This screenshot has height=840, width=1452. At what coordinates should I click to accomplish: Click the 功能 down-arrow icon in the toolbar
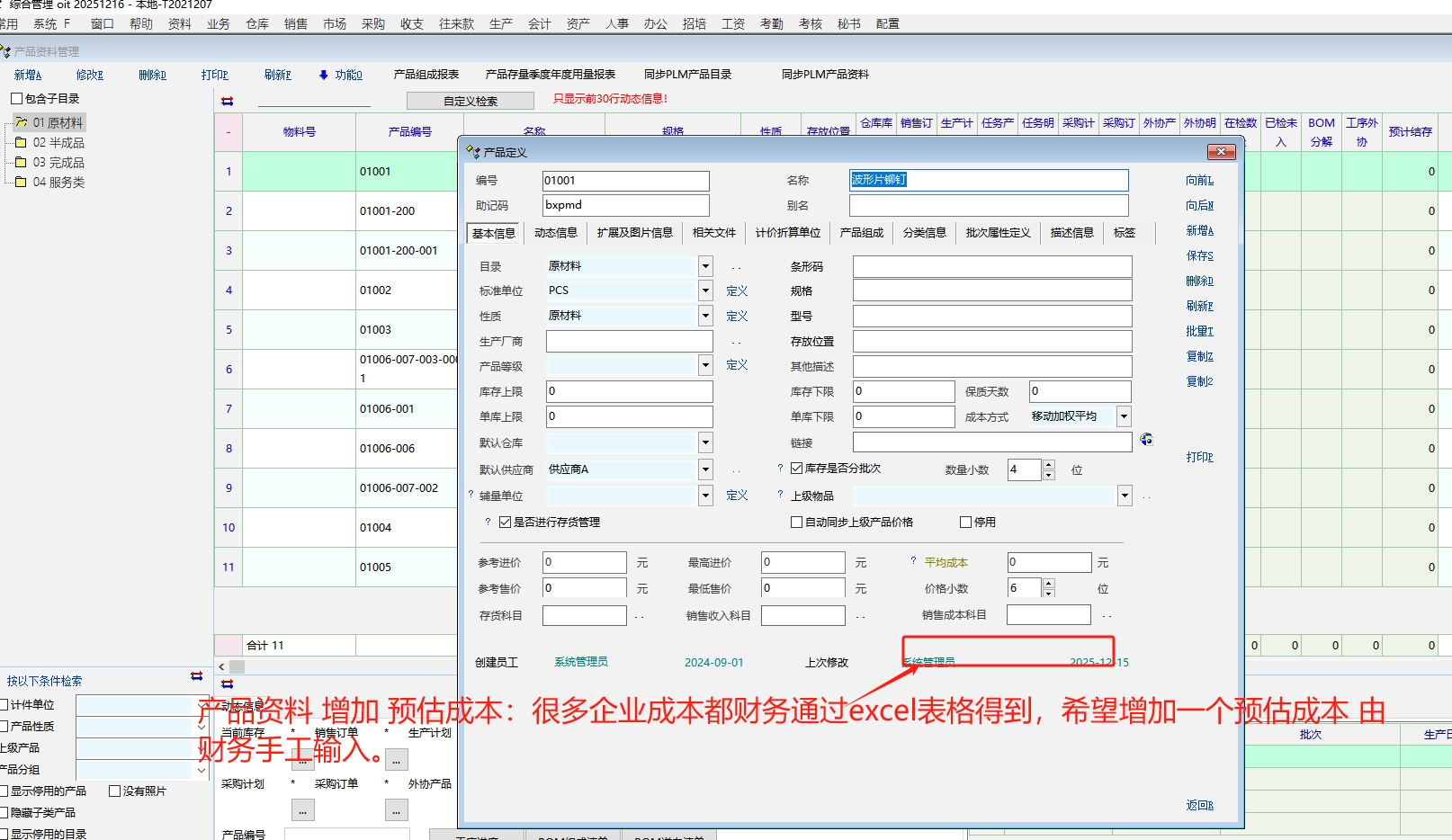coord(324,76)
